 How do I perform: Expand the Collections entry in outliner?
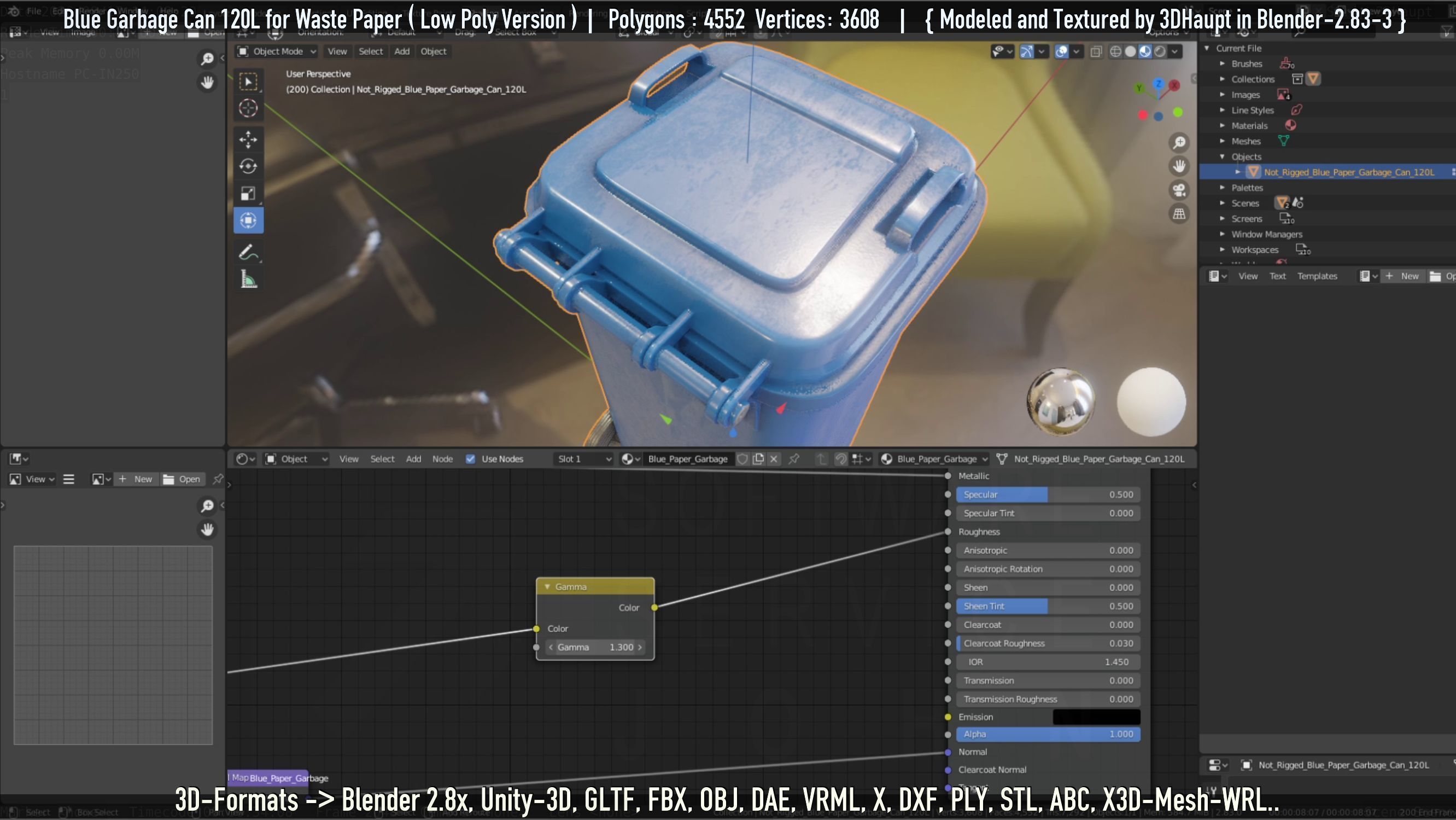(1223, 79)
